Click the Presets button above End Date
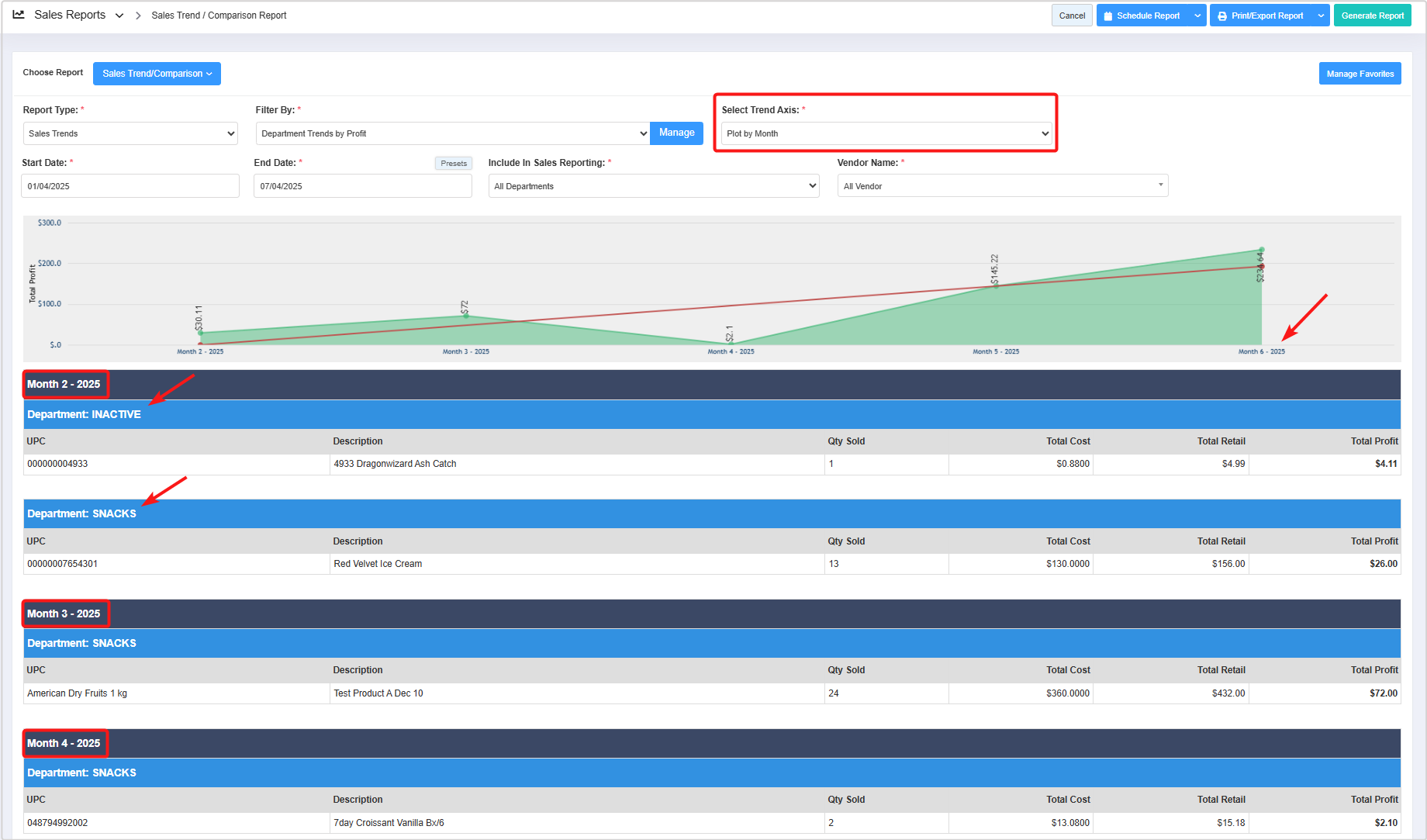The height and width of the screenshot is (840, 1427). [454, 164]
